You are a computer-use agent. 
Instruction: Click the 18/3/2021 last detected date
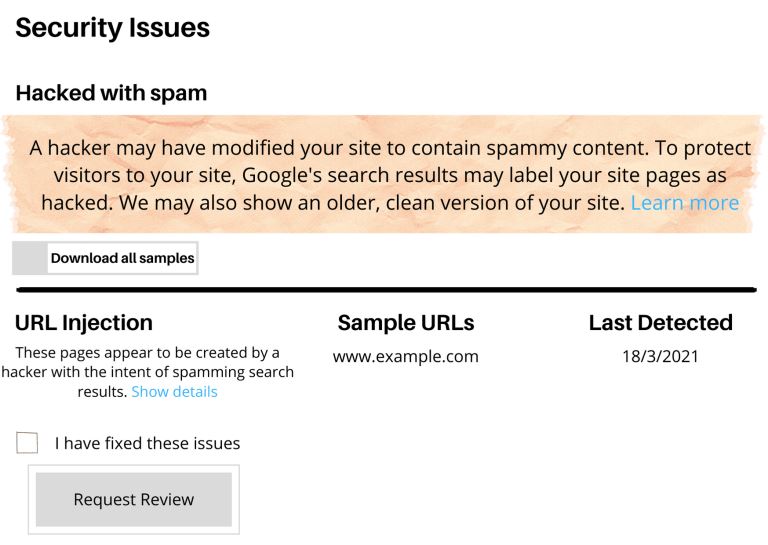pos(660,356)
